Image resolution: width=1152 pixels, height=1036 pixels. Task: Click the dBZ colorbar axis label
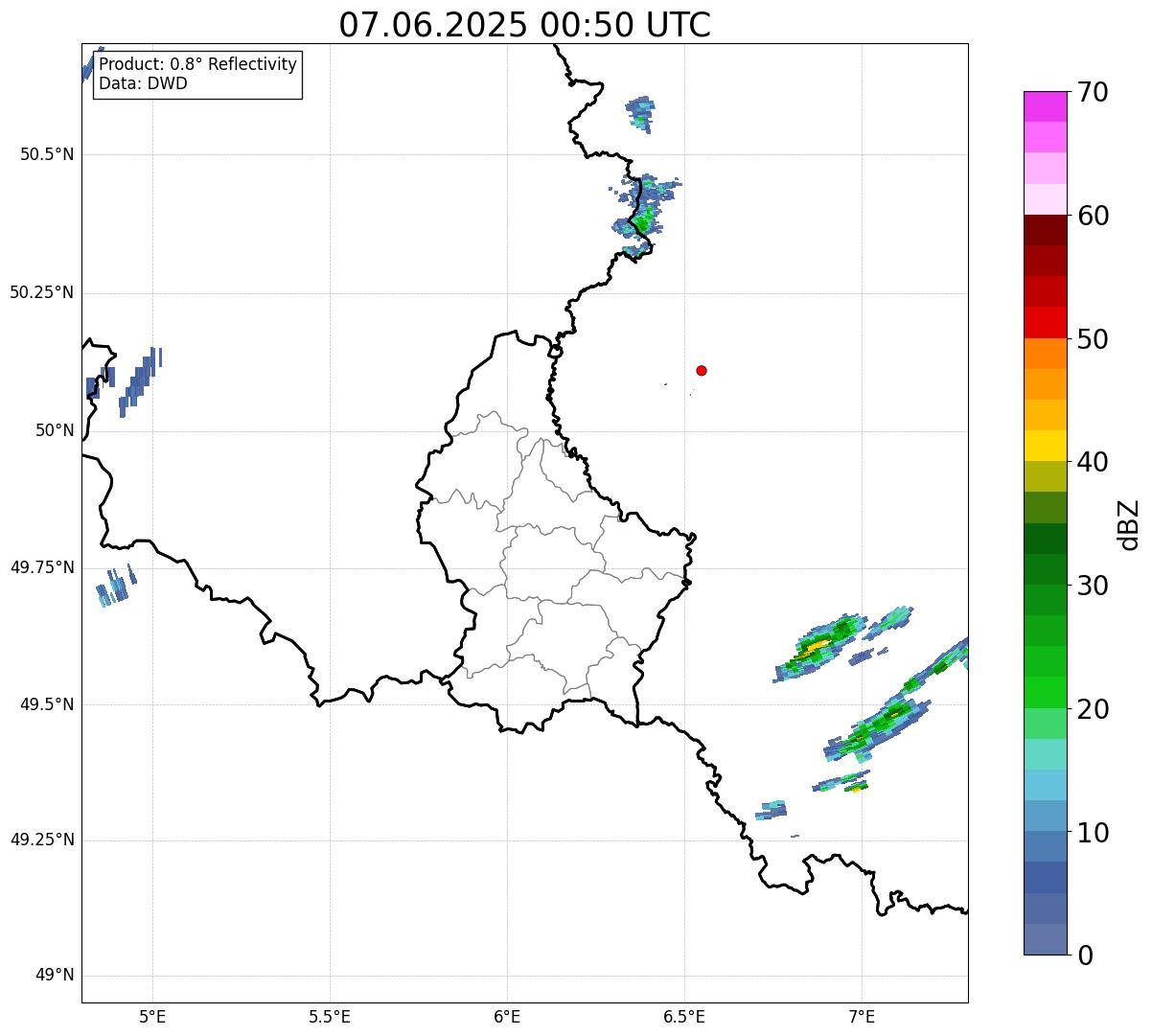[x=1129, y=524]
